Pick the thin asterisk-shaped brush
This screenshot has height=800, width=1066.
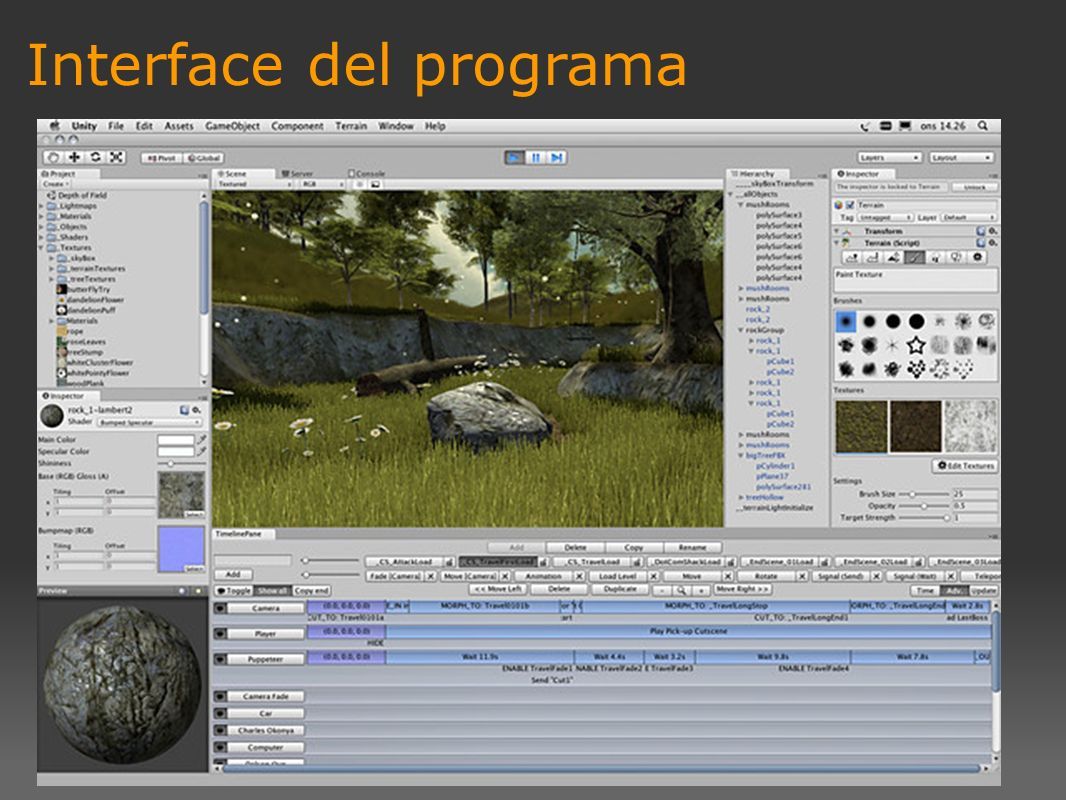pyautogui.click(x=893, y=345)
